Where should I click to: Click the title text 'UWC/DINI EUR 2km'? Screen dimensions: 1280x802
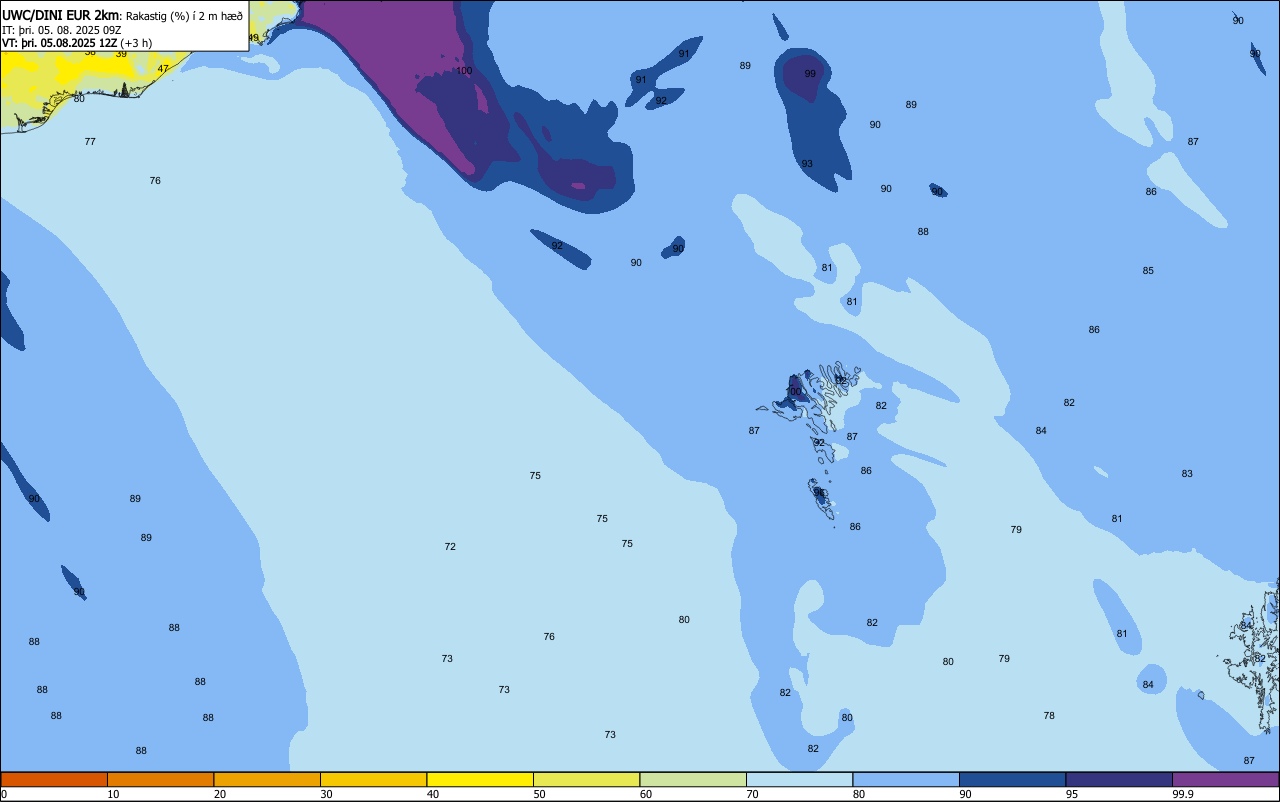61,15
